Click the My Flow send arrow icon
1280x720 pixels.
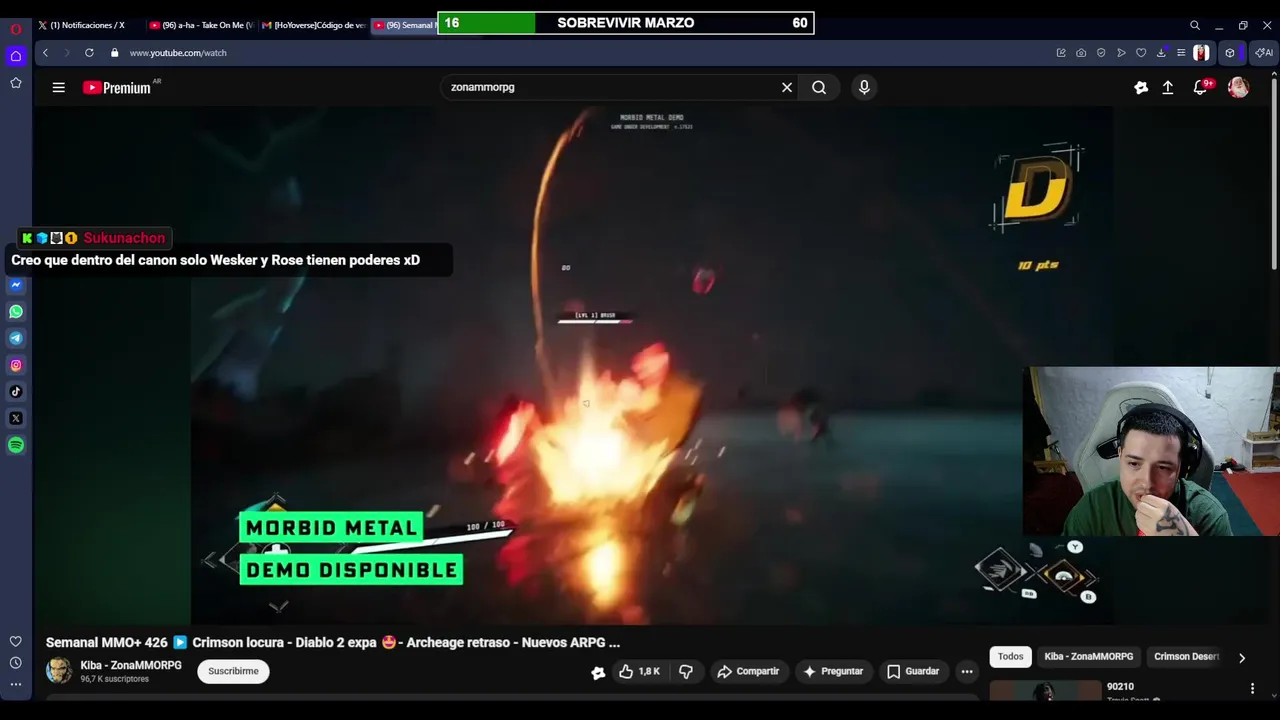pos(1121,53)
